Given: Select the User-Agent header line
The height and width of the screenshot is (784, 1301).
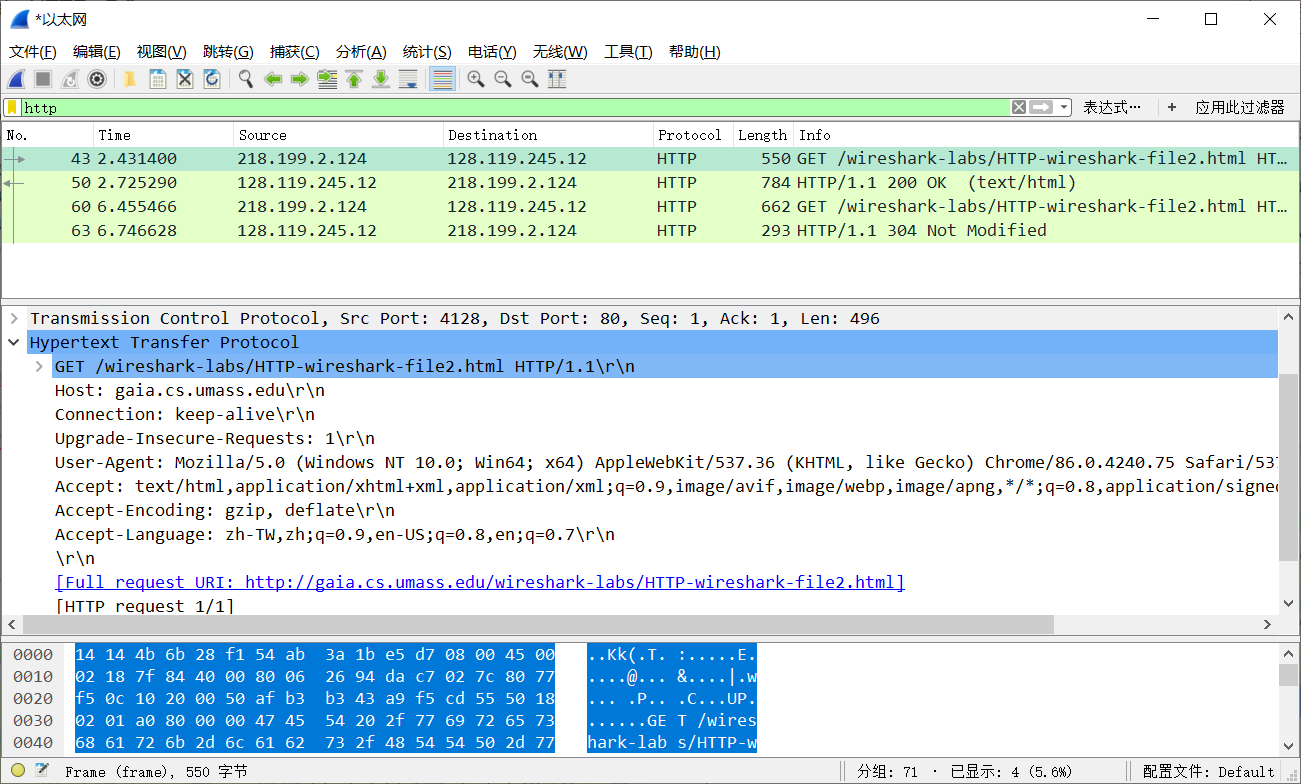Looking at the screenshot, I should 666,463.
